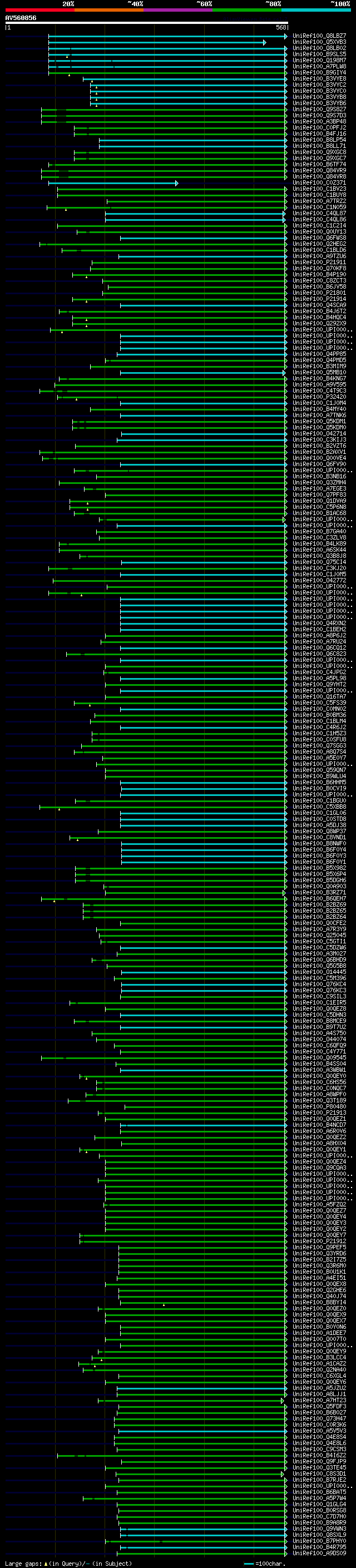356x1568 pixels.
Task: Click hit label UniRef100_B3VYE8
Action: (x=319, y=78)
